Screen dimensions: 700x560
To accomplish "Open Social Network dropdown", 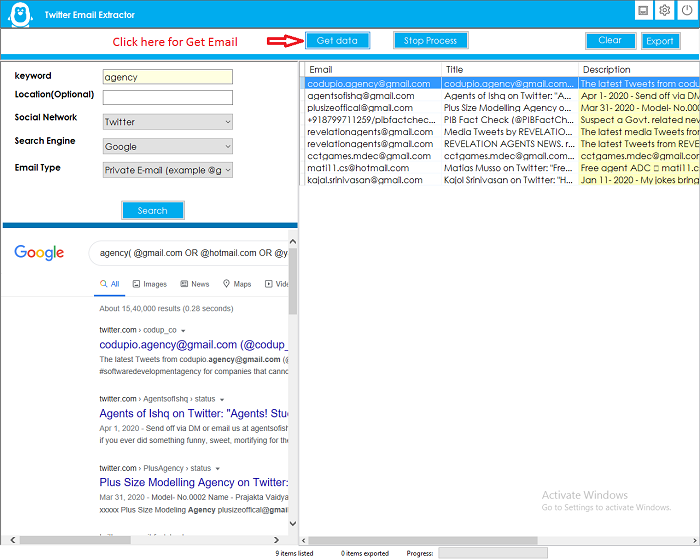I will click(167, 122).
